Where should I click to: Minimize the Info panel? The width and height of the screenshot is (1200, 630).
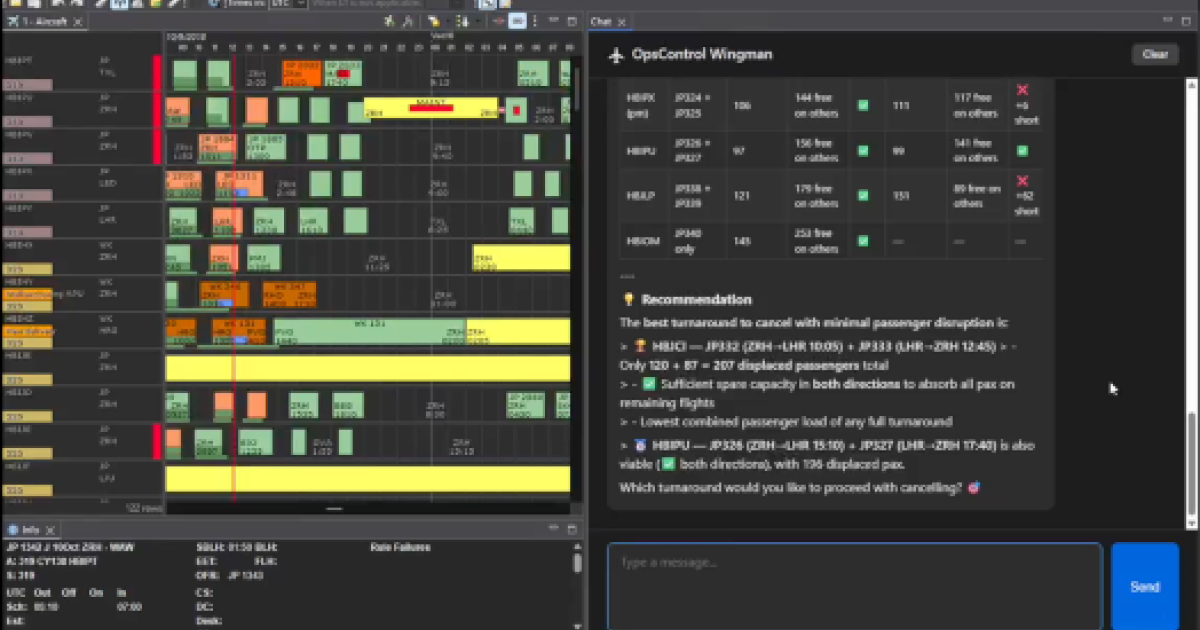553,528
